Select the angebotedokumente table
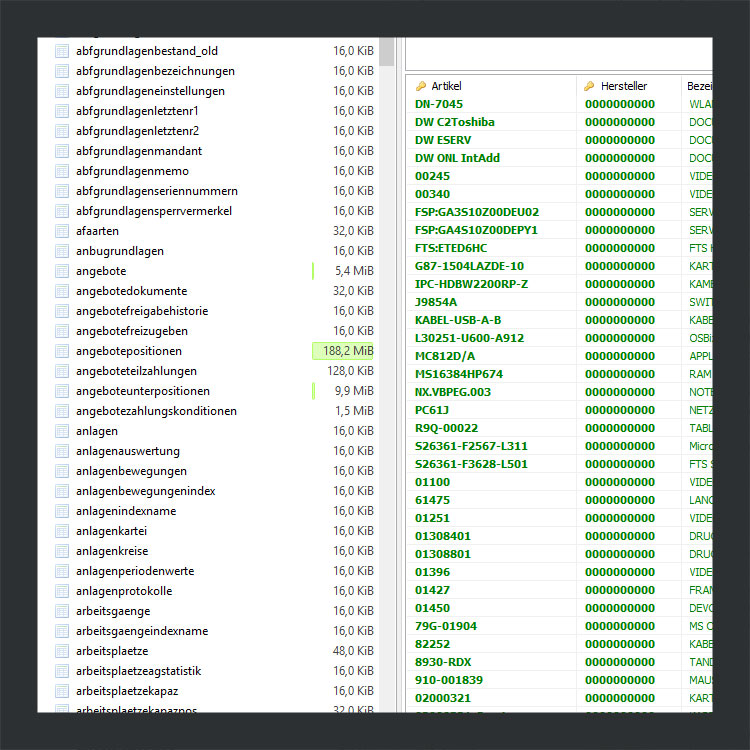 pos(131,291)
